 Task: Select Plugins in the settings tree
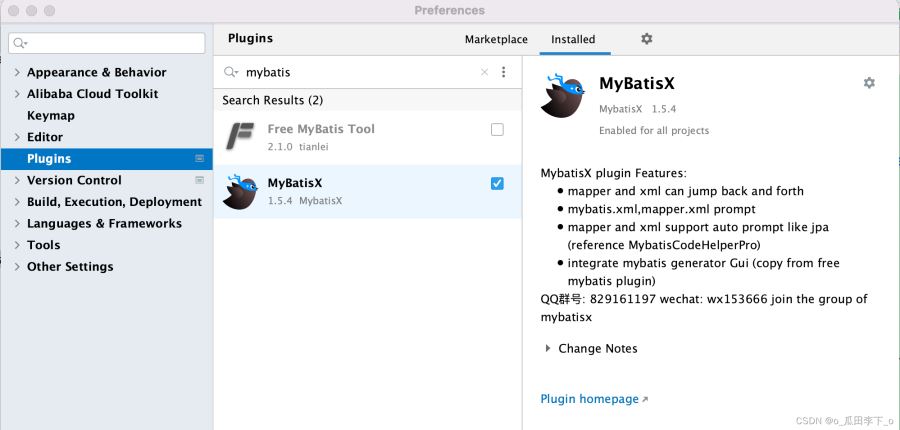(x=106, y=158)
